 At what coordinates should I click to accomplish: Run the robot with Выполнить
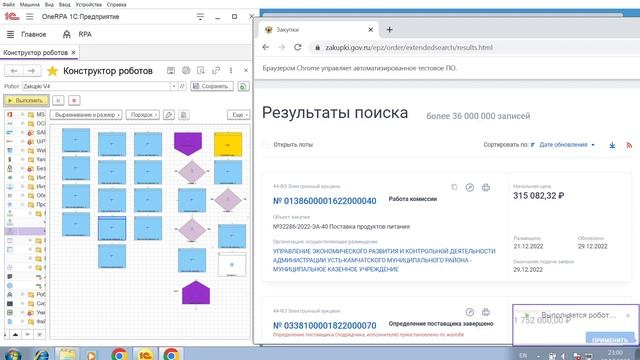click(x=26, y=100)
